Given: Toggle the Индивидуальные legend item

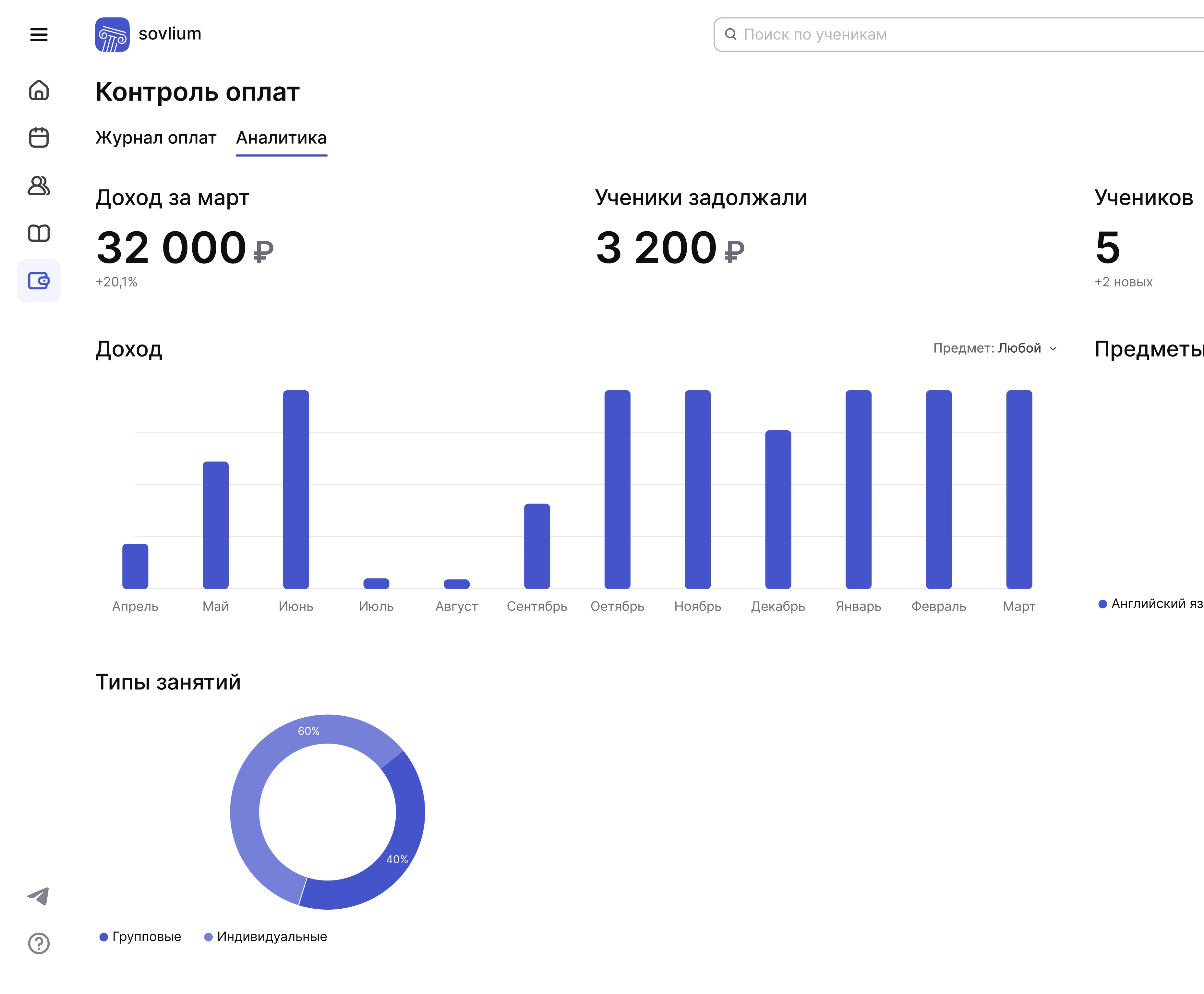Looking at the screenshot, I should point(266,937).
